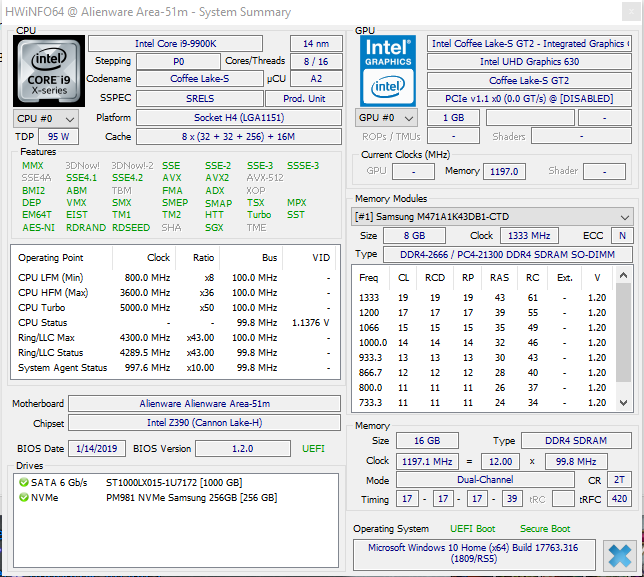
Task: Click the DDR4-2666 / PC4-21300 type field
Action: (x=508, y=255)
